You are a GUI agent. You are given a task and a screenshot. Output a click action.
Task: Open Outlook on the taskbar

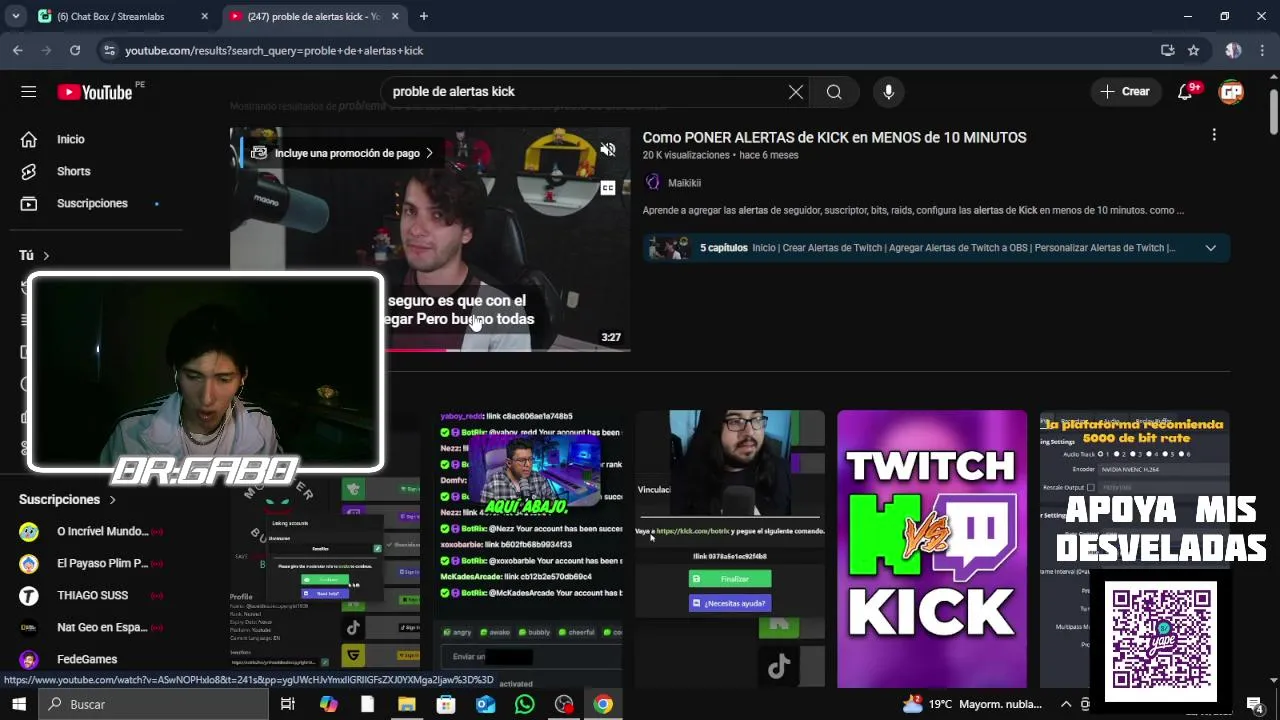[x=485, y=704]
